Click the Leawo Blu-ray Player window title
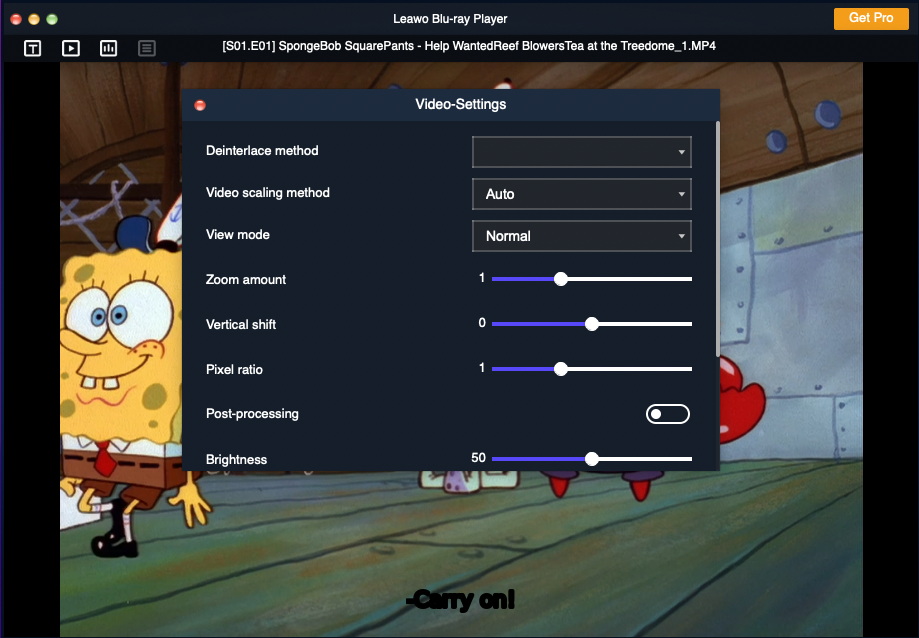This screenshot has height=638, width=919. [x=450, y=19]
